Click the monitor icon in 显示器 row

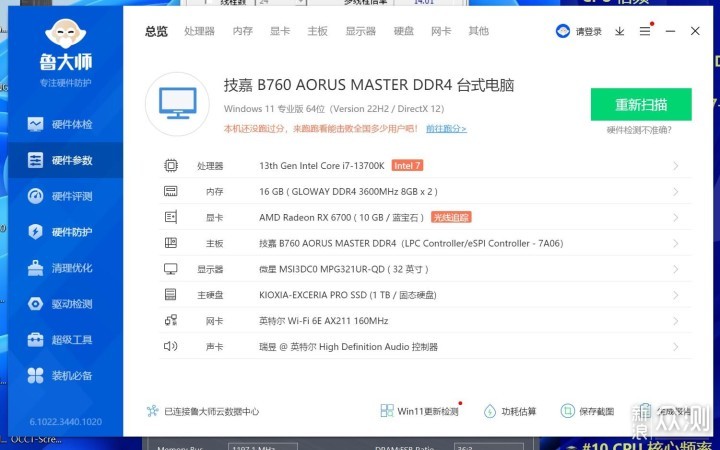tap(171, 269)
